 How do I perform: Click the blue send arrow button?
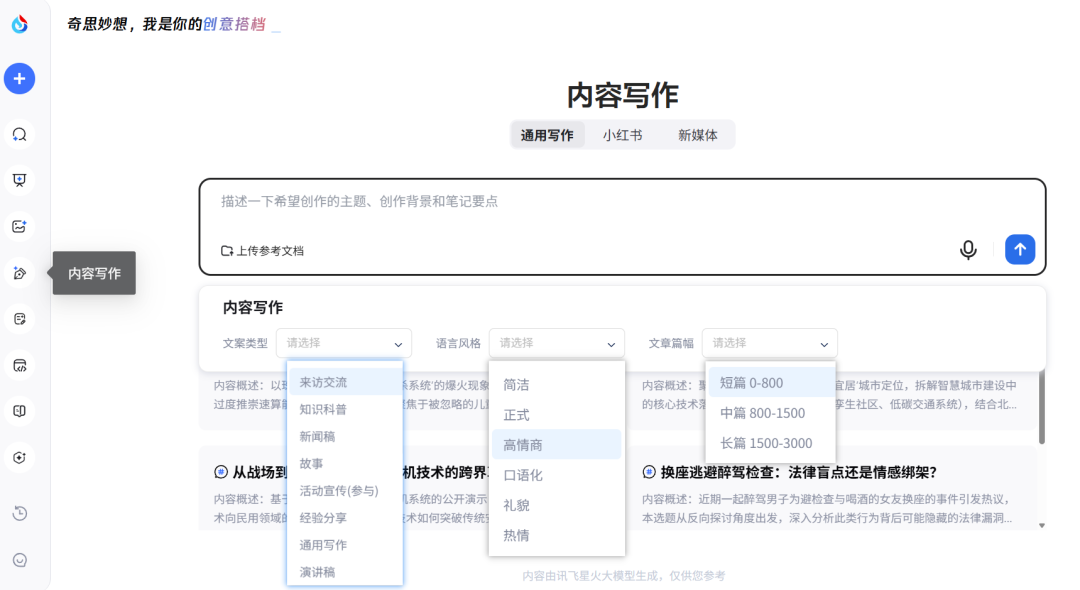pyautogui.click(x=1019, y=250)
